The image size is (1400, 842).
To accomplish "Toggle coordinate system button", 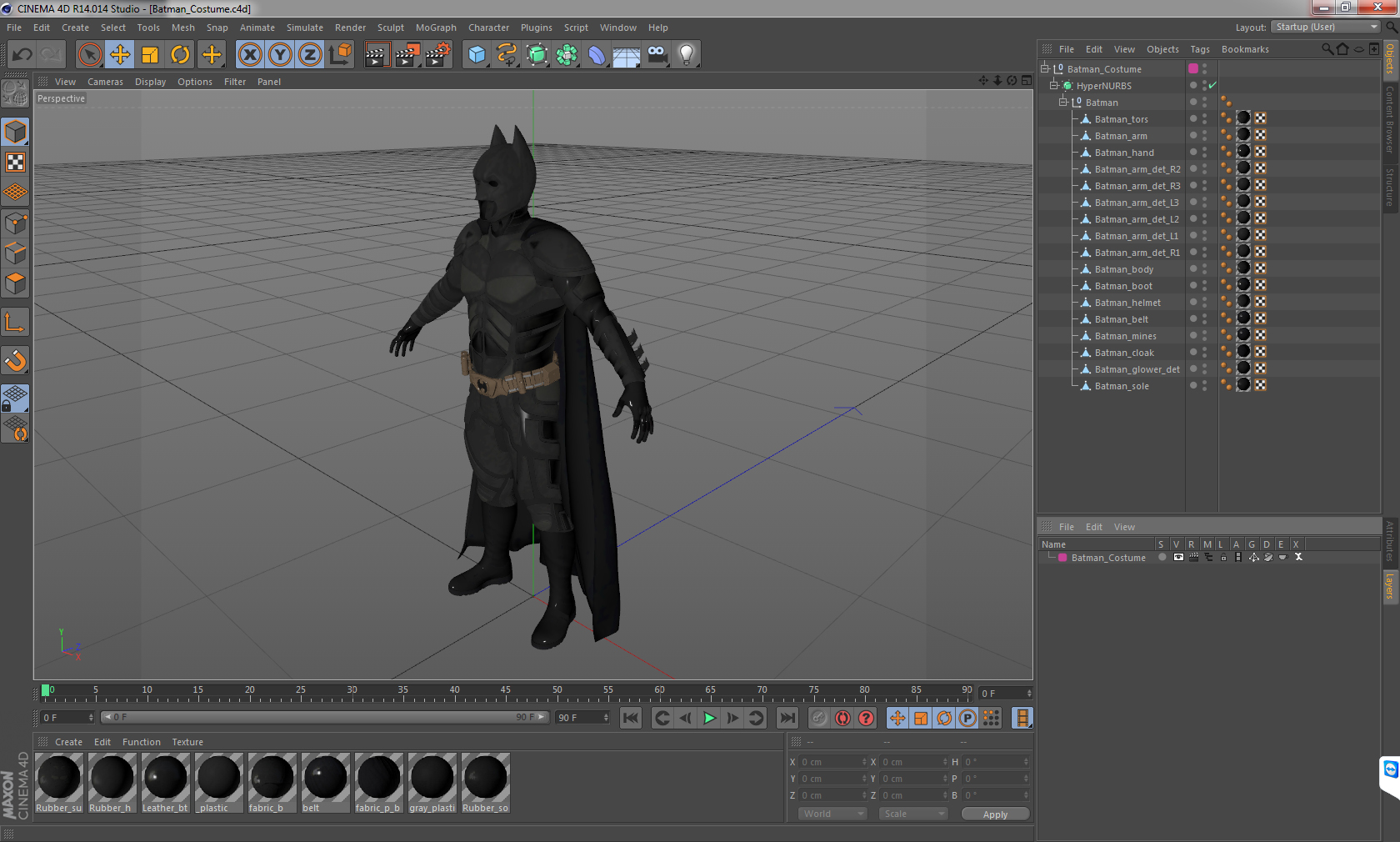I will coord(340,55).
